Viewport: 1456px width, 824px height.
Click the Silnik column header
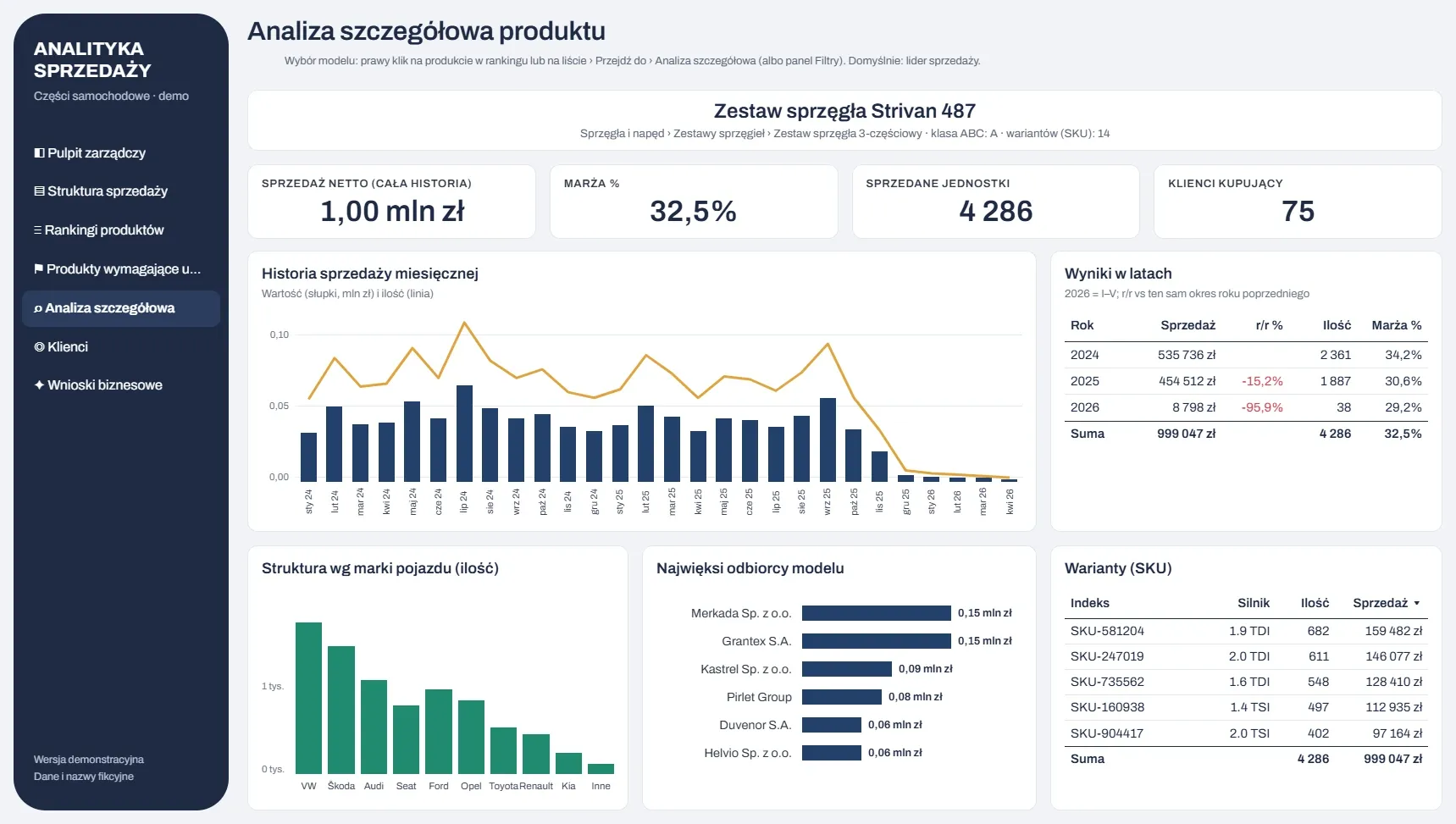pos(1254,603)
